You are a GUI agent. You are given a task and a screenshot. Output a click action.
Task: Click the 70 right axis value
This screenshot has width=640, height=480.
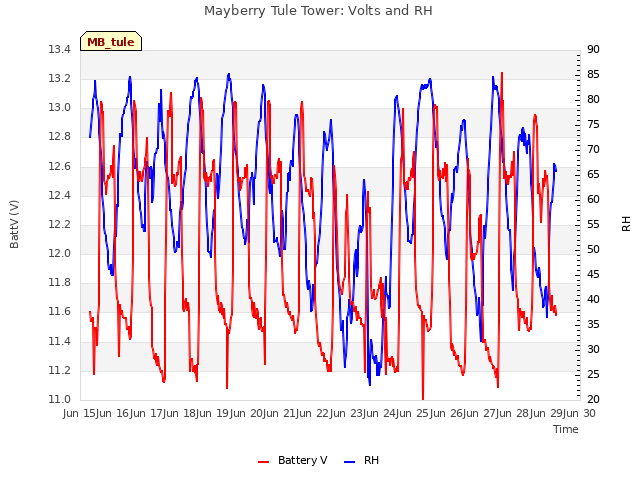pyautogui.click(x=593, y=150)
